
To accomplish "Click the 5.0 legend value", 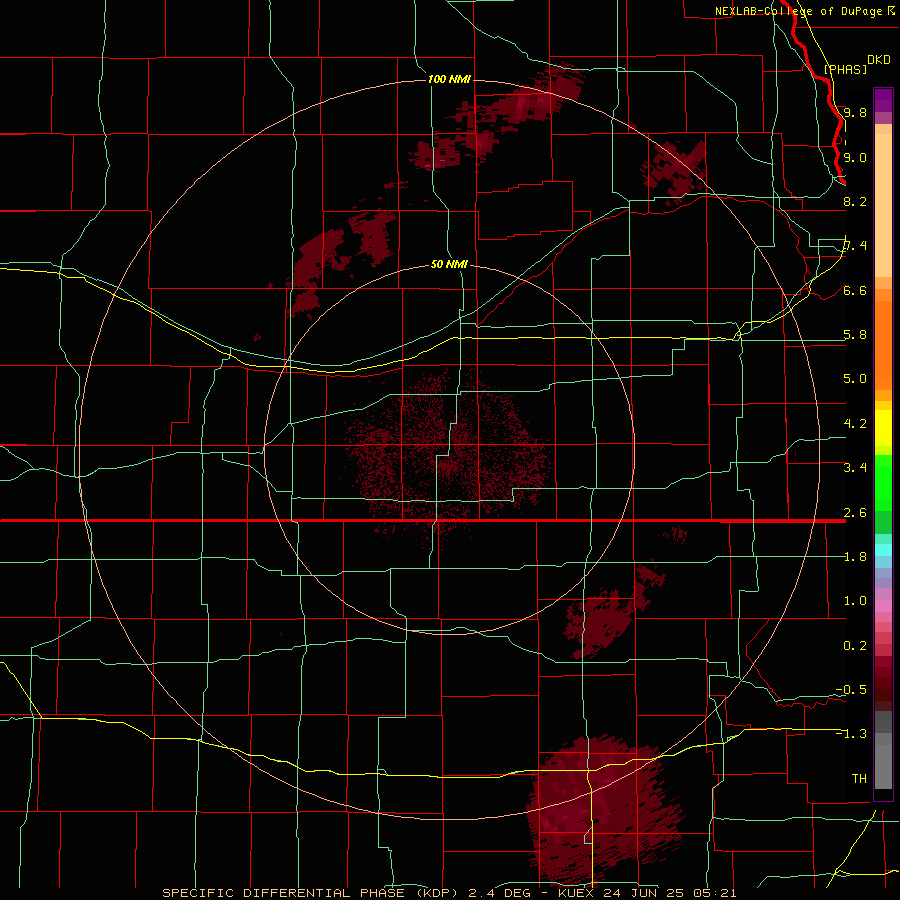I will (x=855, y=379).
